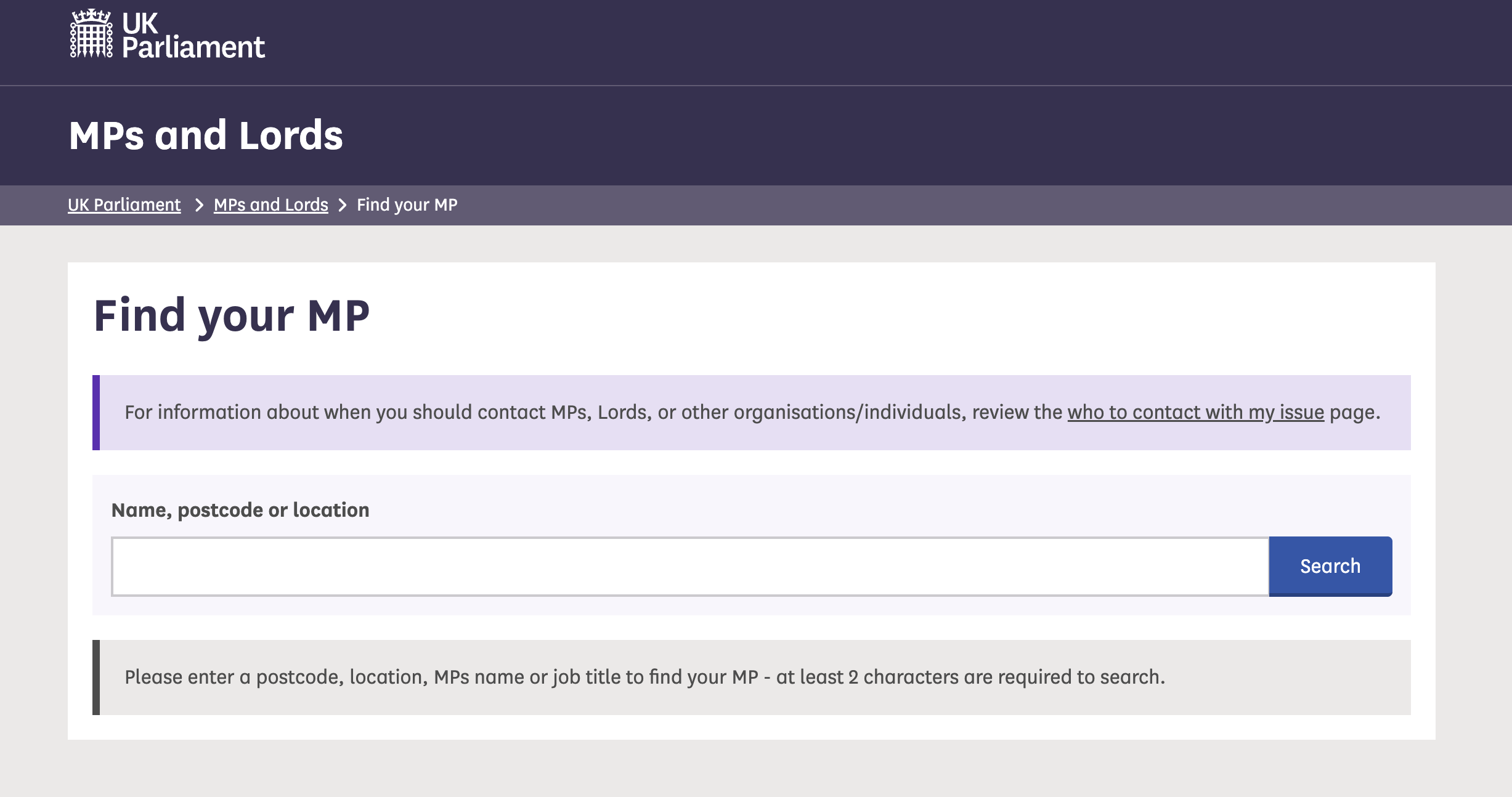This screenshot has height=797, width=1512.
Task: Click the lilac information banner about contacting MPs
Action: tap(752, 413)
